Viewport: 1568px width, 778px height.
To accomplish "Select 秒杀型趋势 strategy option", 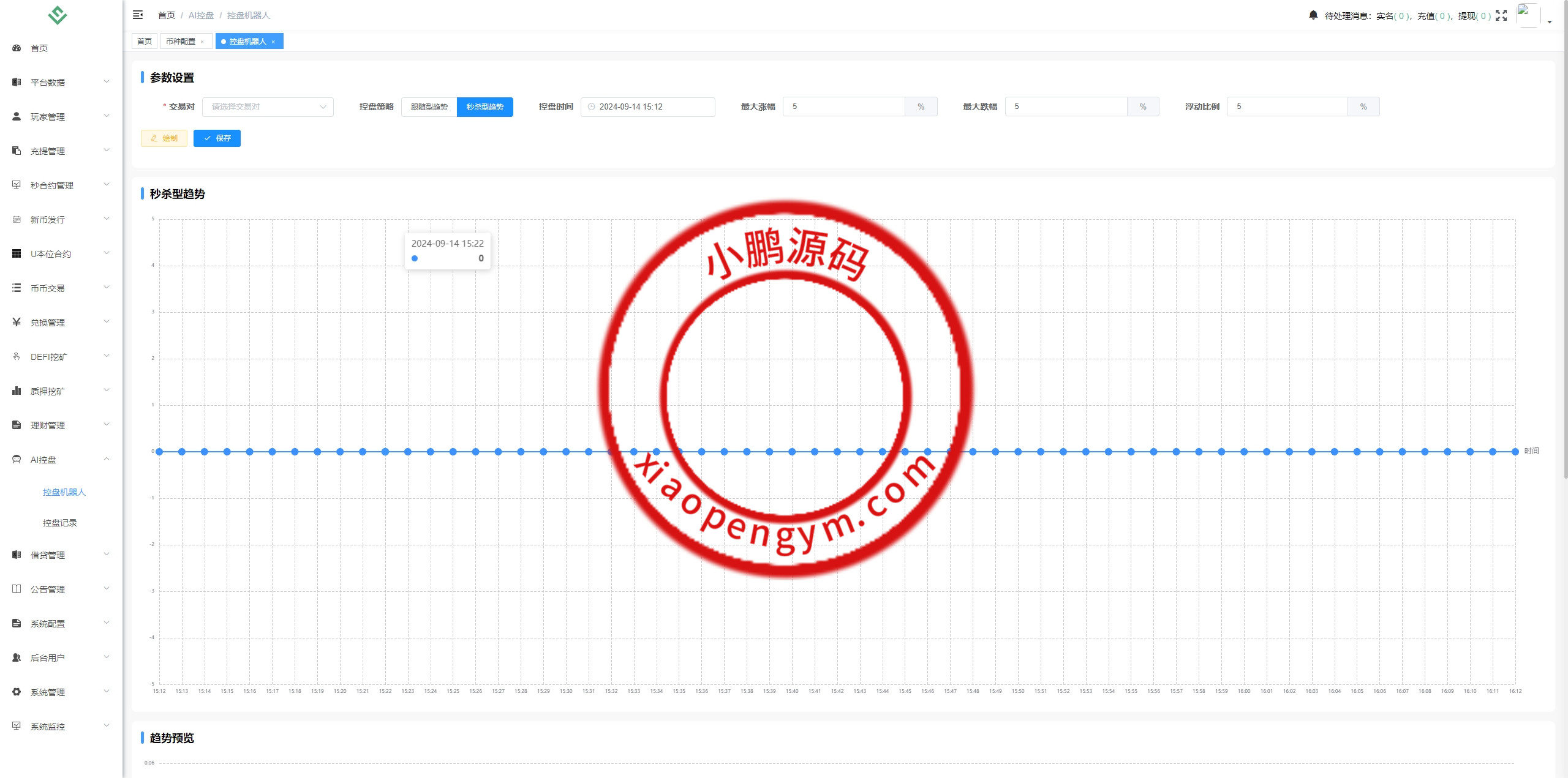I will click(484, 107).
